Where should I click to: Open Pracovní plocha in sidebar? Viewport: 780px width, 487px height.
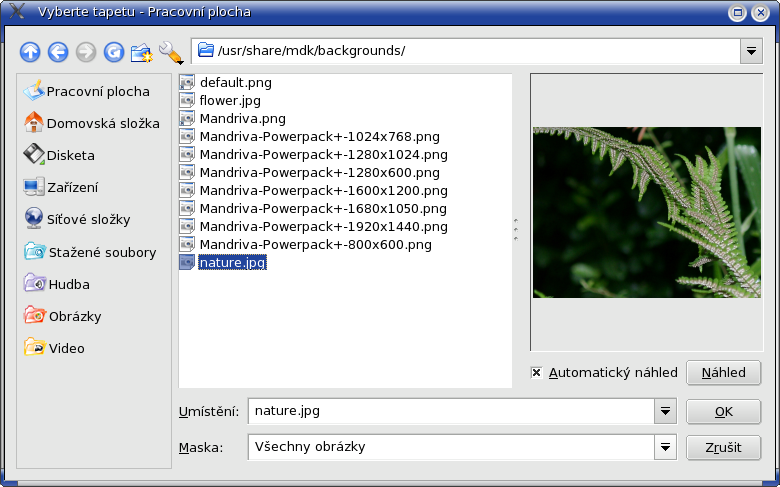click(87, 91)
